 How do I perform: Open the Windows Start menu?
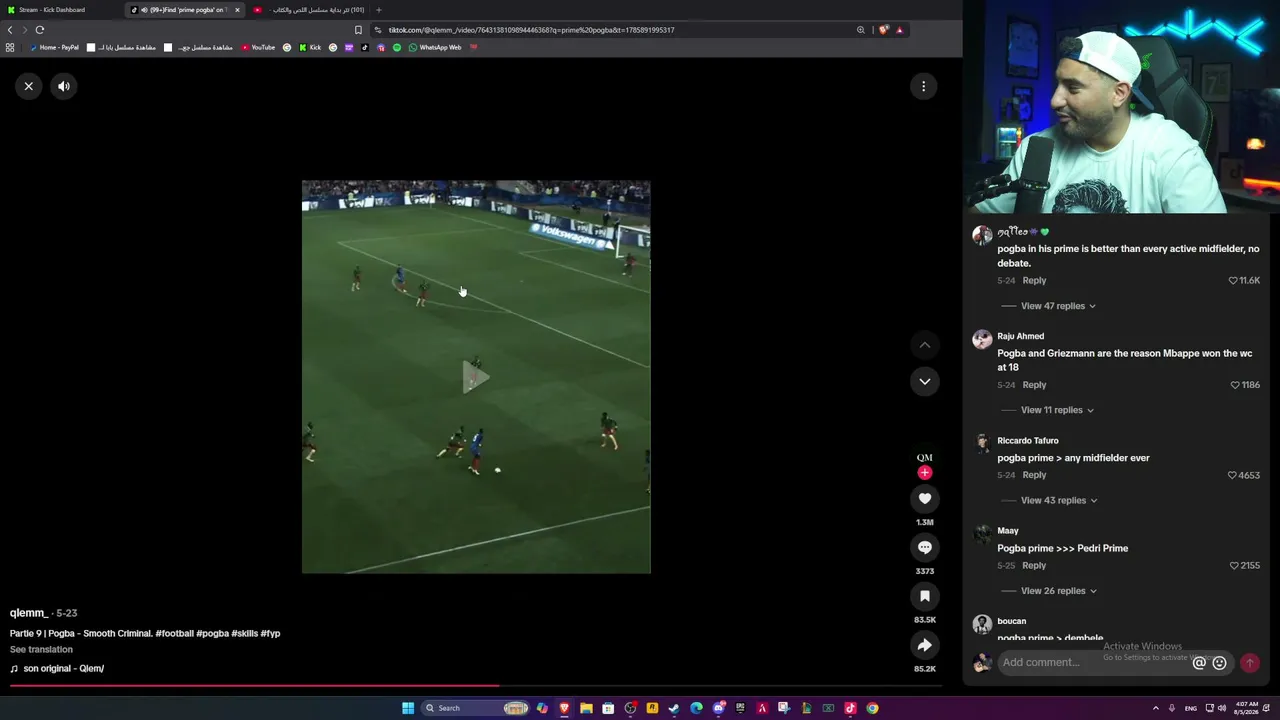[x=408, y=708]
